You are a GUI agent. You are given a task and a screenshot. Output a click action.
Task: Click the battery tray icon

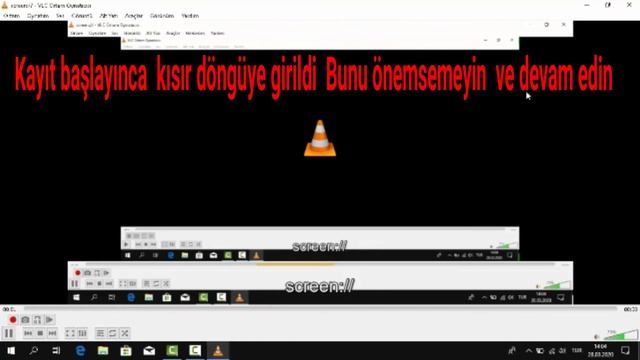(x=540, y=351)
